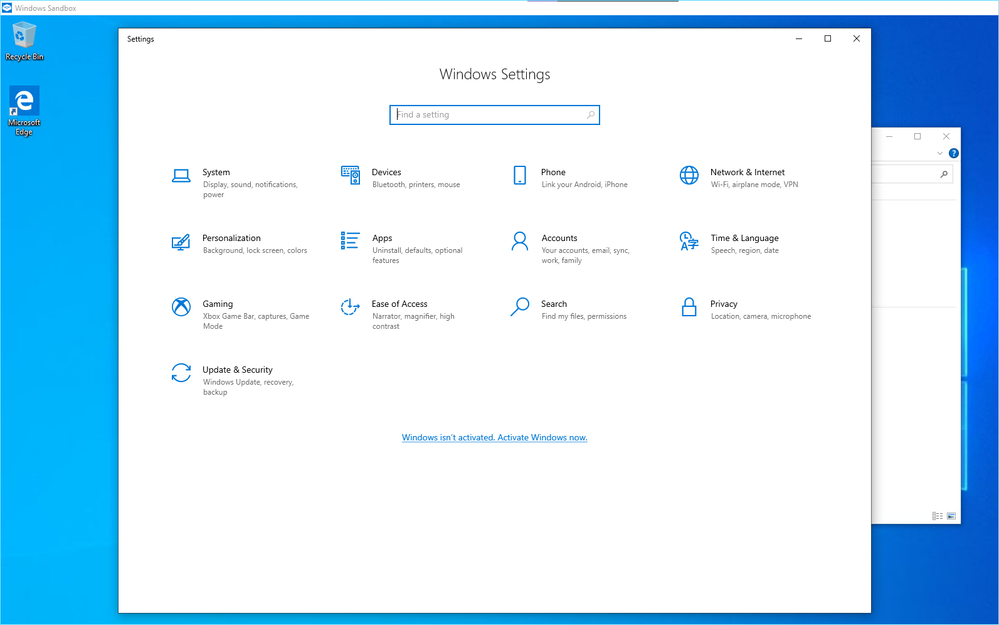Launch Microsoft Edge desktop shortcut

(x=24, y=111)
